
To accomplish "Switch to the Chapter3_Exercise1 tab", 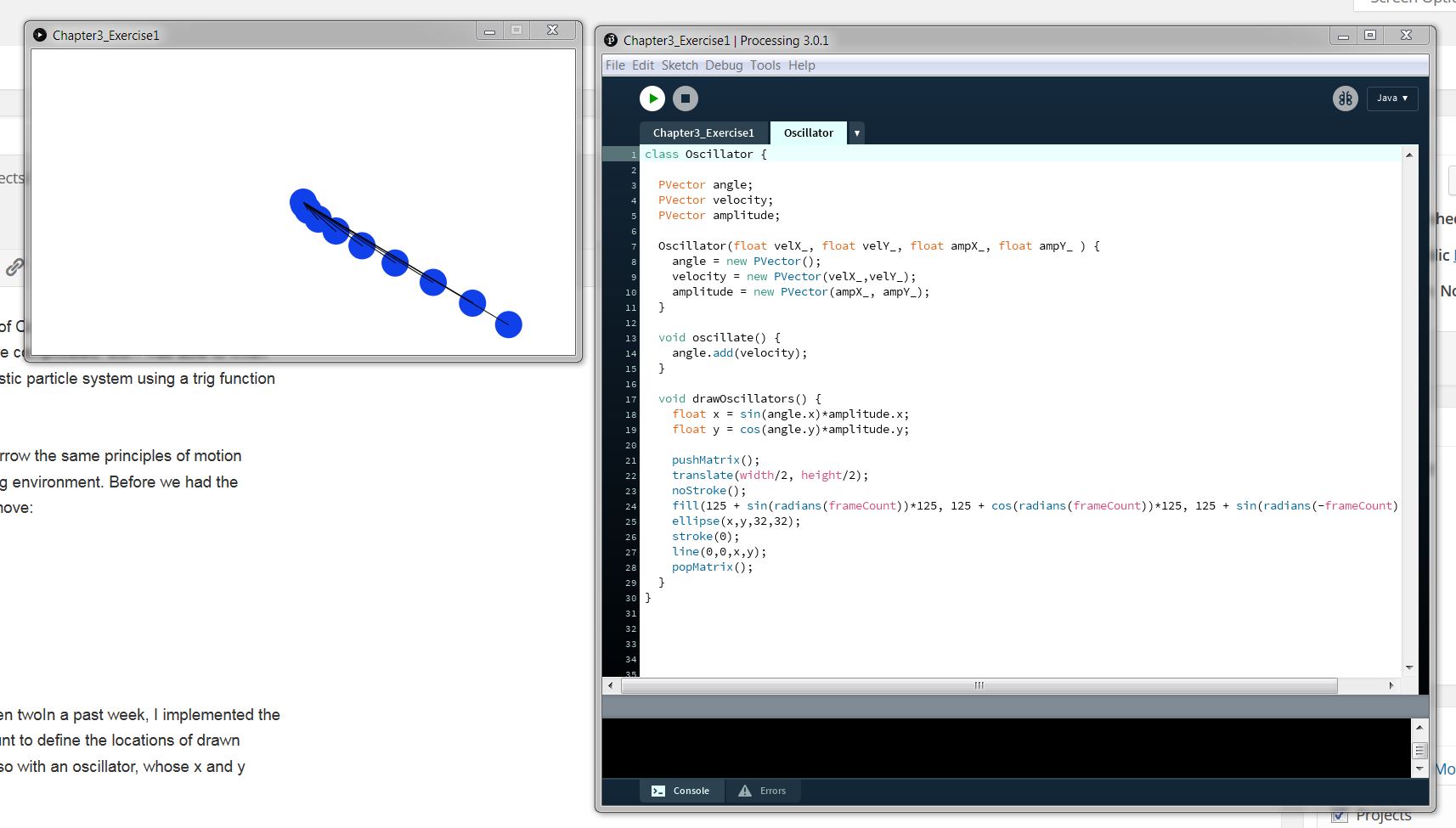I will pos(703,133).
